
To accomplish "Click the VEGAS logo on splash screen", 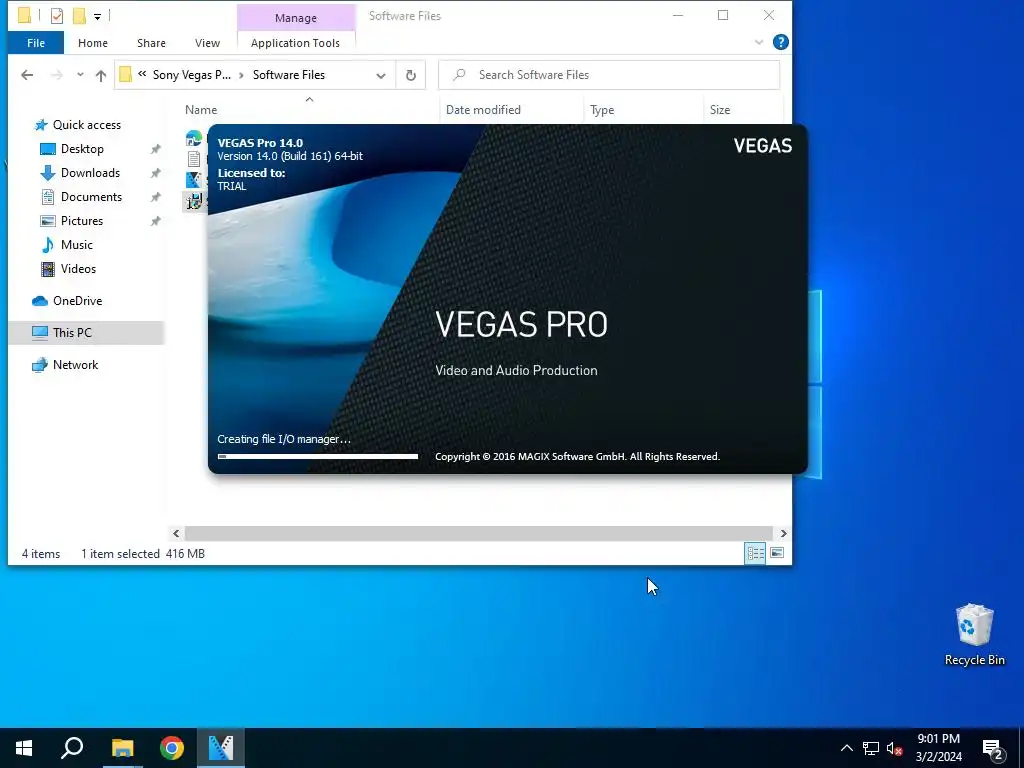I will [762, 146].
